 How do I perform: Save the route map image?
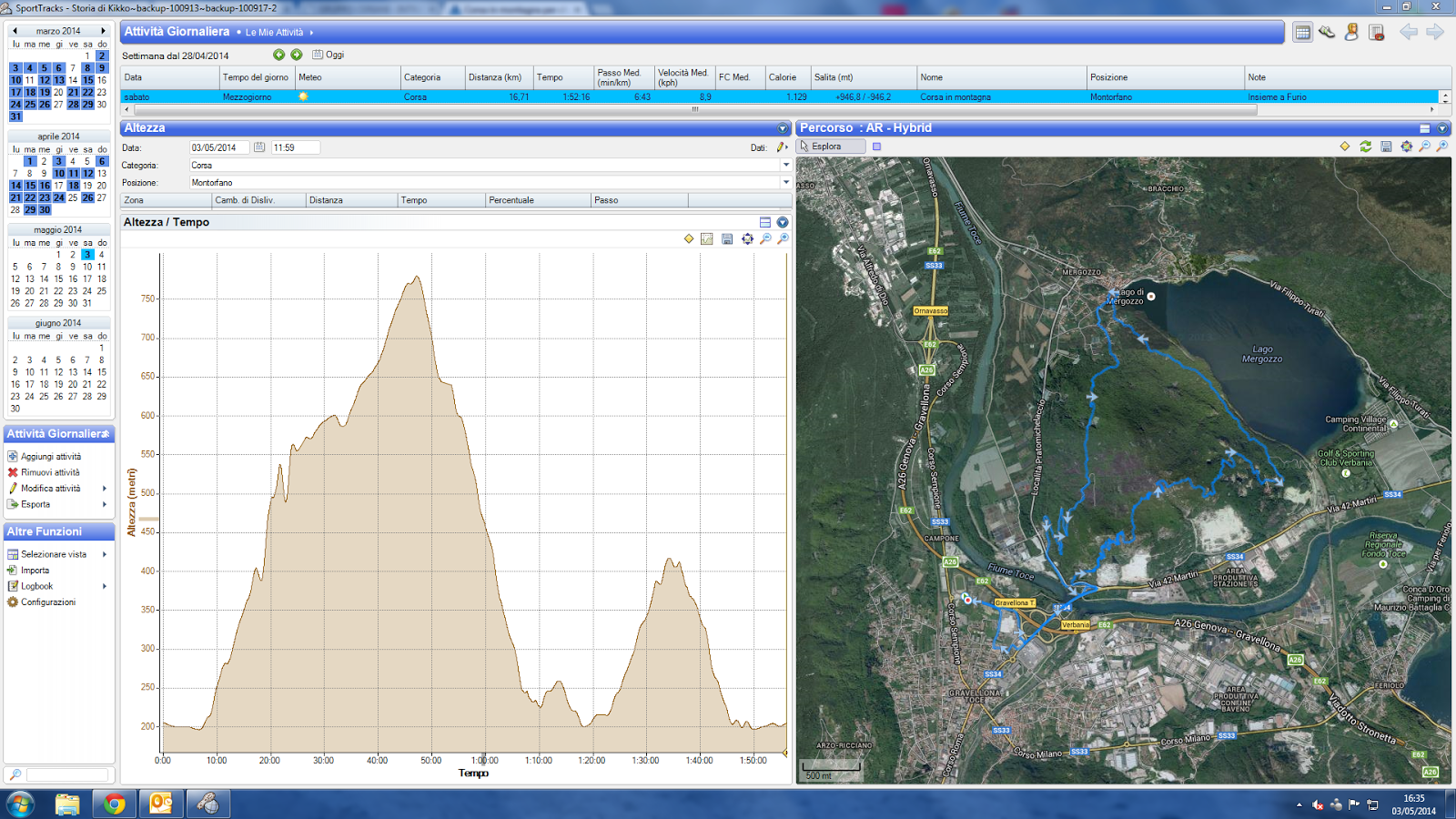(1386, 147)
